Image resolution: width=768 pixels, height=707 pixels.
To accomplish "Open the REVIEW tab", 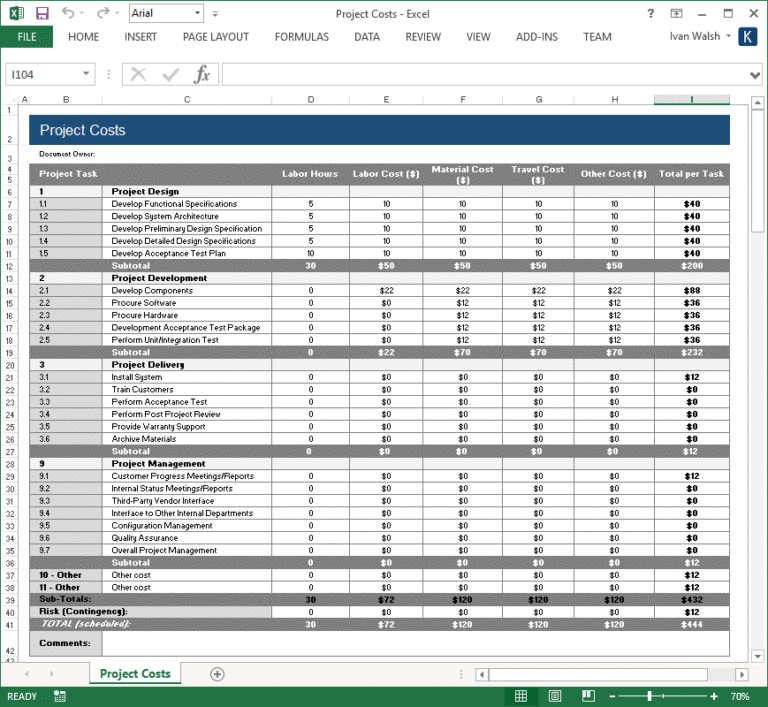I will click(x=423, y=37).
